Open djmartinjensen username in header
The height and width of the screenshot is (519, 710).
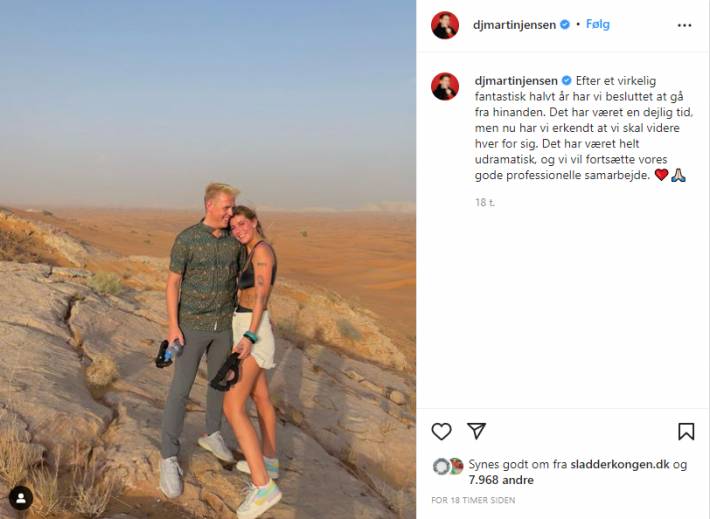click(514, 25)
